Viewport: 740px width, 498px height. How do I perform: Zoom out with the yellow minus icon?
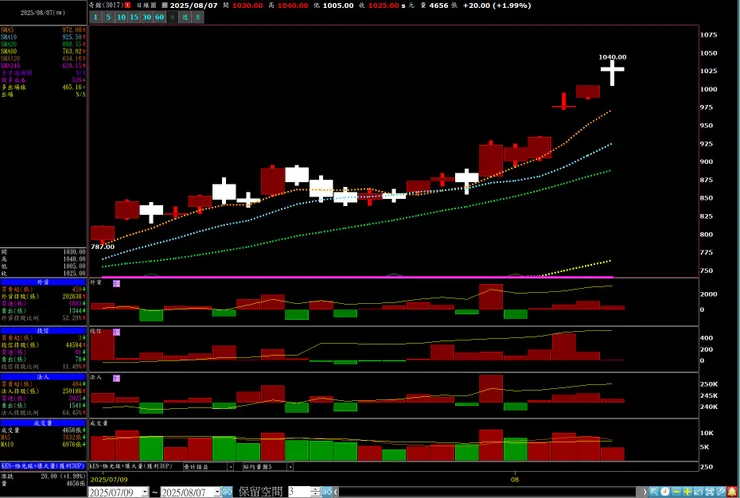click(x=676, y=492)
